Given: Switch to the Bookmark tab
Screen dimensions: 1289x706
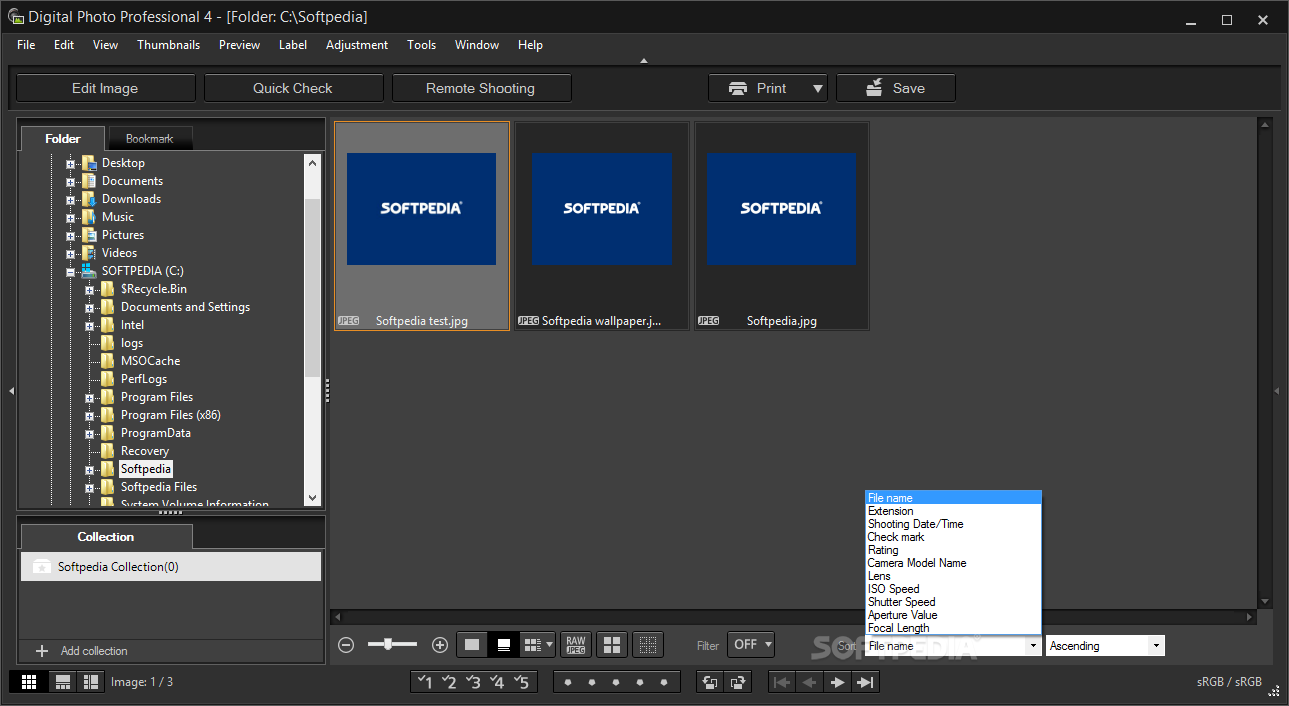Looking at the screenshot, I should click(149, 139).
